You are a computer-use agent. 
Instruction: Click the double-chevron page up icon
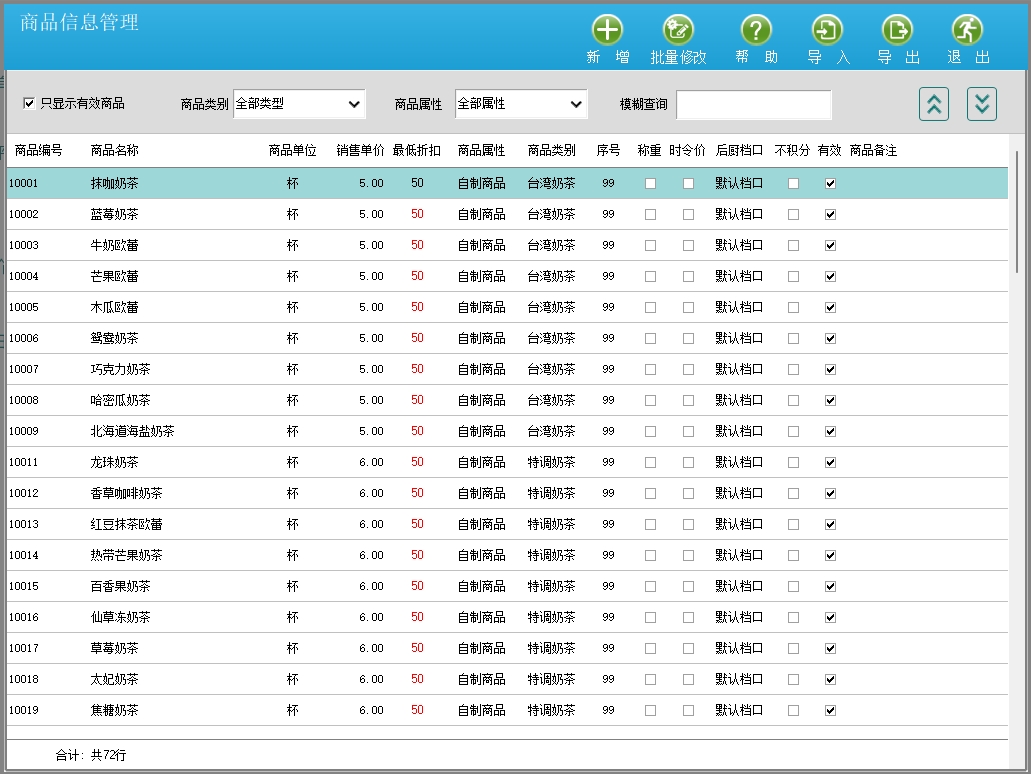click(933, 104)
